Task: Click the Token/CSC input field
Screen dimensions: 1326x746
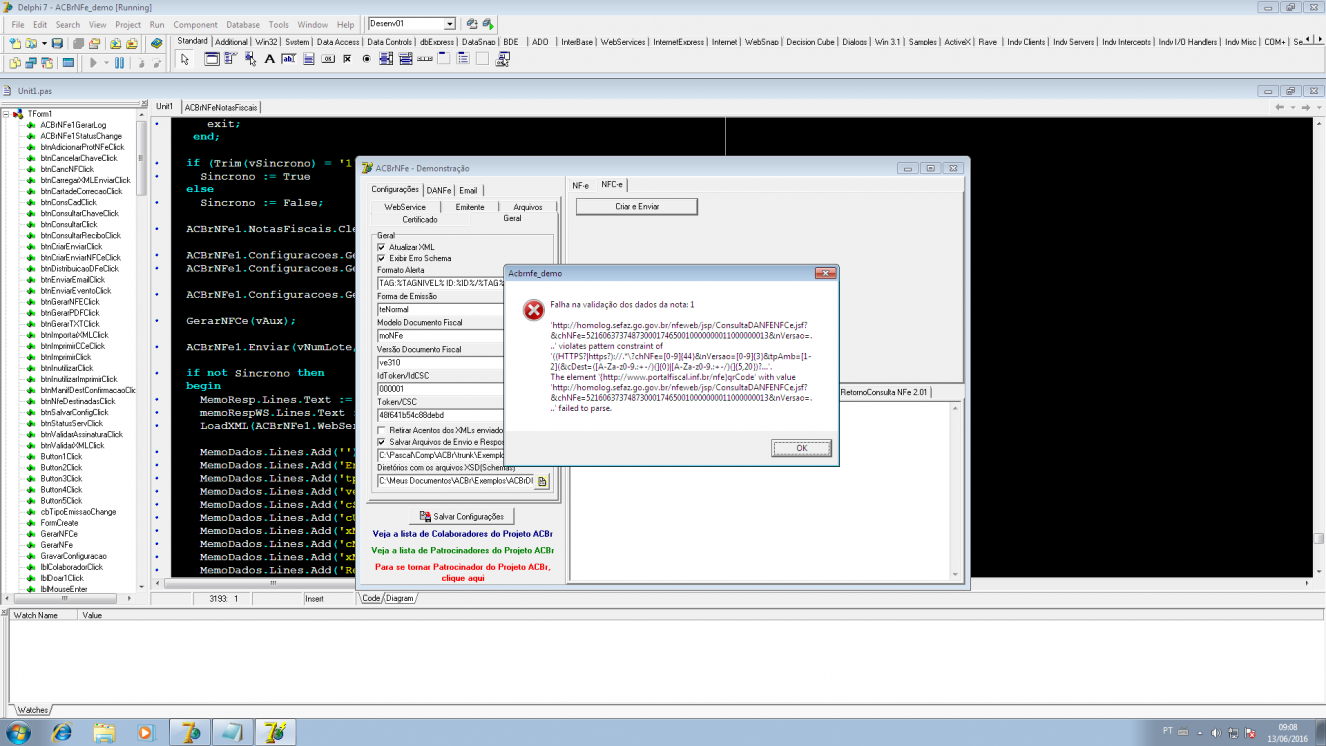Action: [440, 414]
